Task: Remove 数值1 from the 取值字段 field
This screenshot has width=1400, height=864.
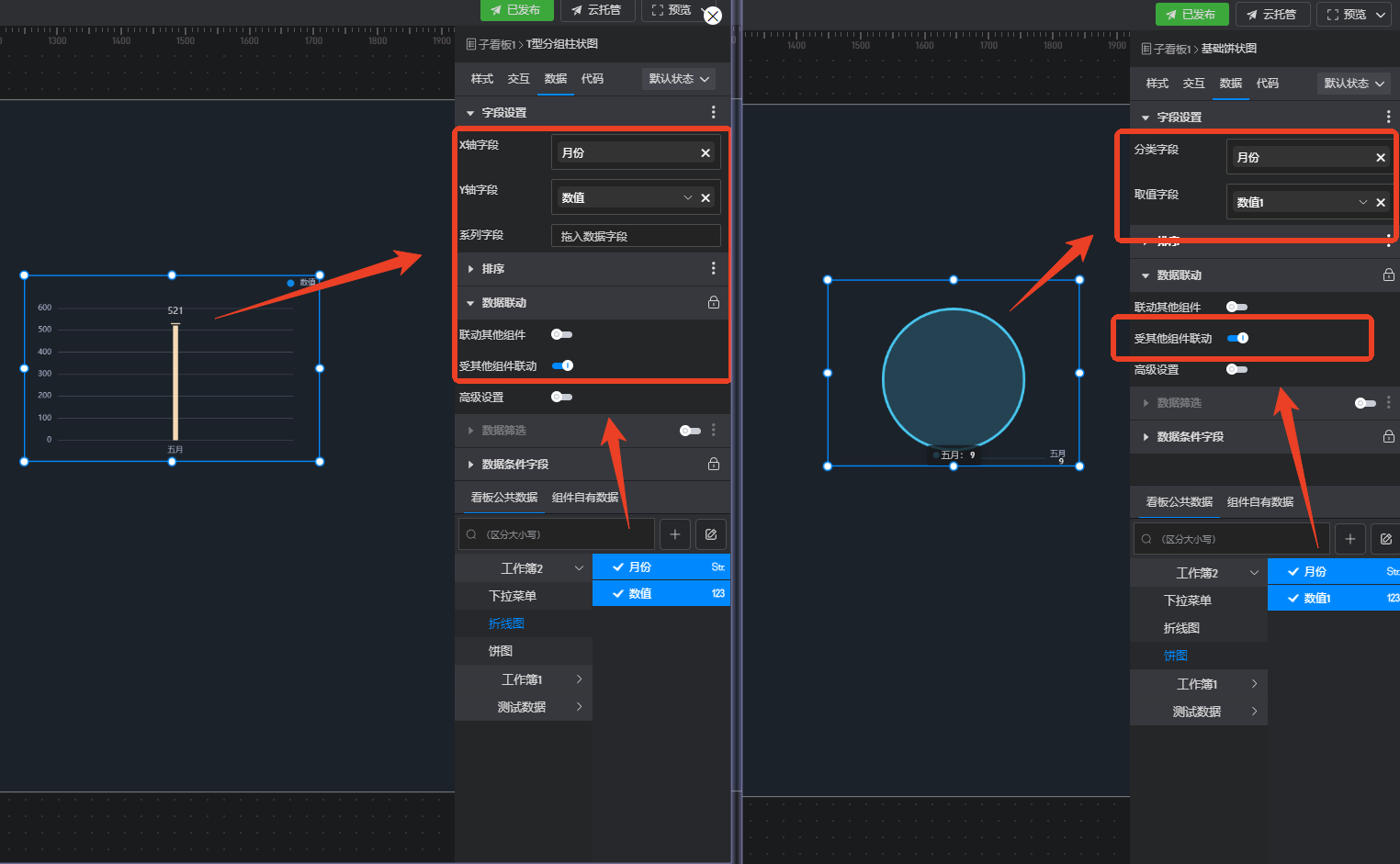Action: (x=1380, y=203)
